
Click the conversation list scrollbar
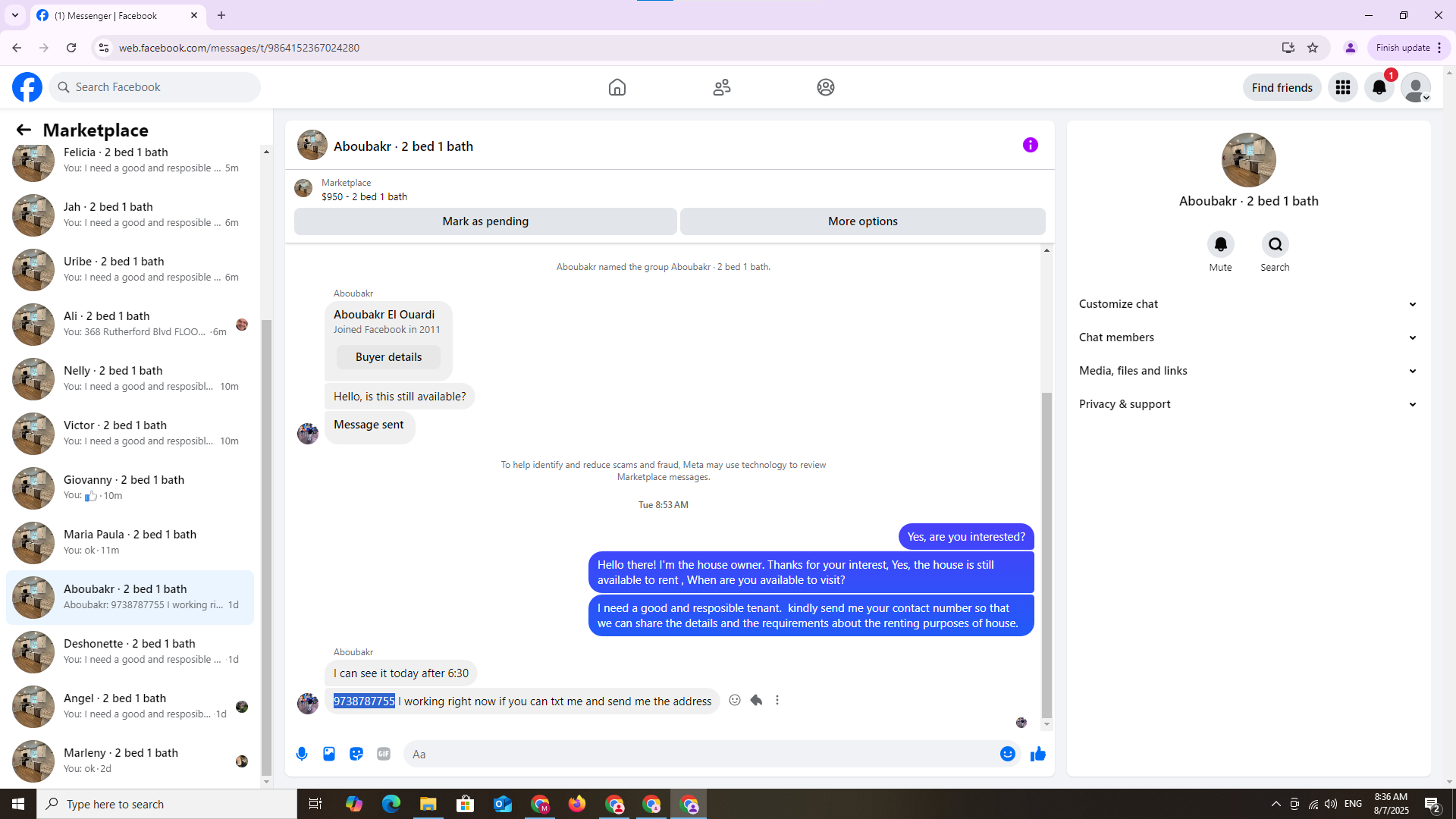266,546
